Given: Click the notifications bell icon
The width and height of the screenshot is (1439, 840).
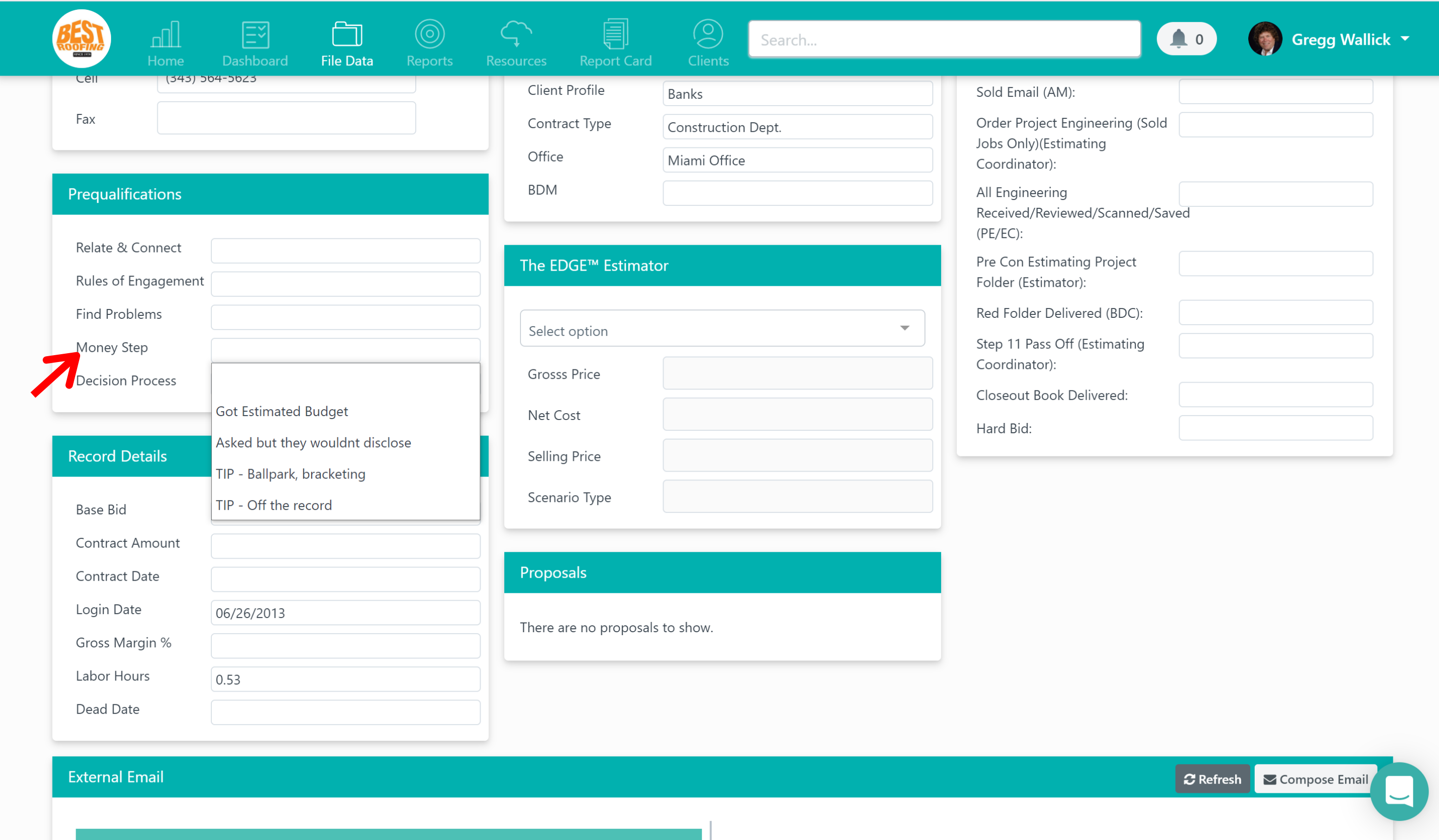Looking at the screenshot, I should click(x=1178, y=39).
